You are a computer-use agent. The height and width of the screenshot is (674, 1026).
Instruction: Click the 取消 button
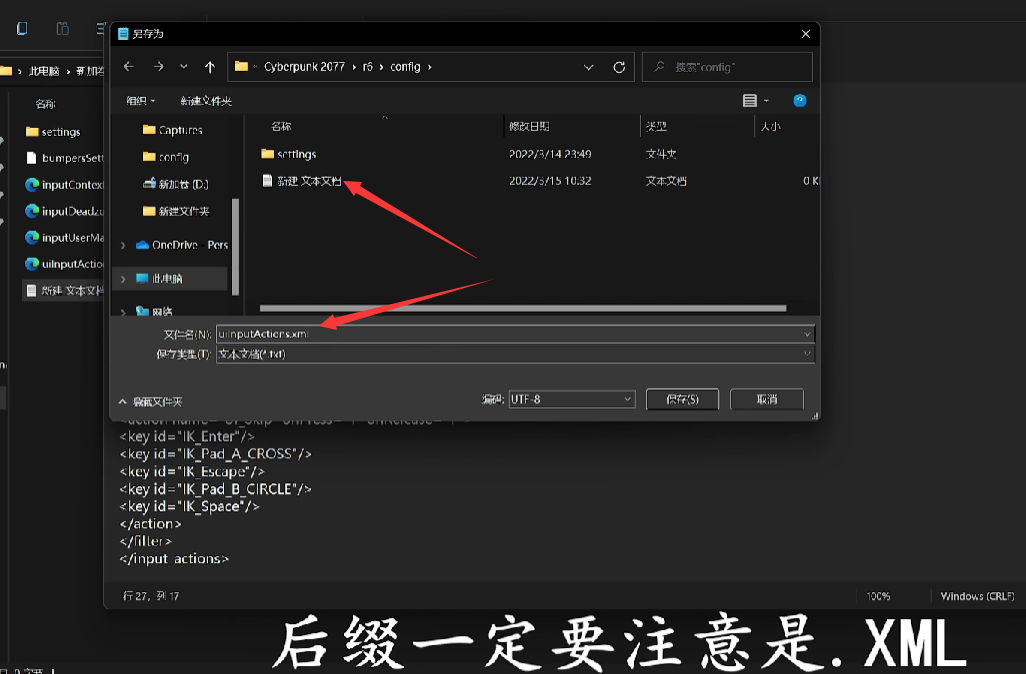click(x=767, y=399)
